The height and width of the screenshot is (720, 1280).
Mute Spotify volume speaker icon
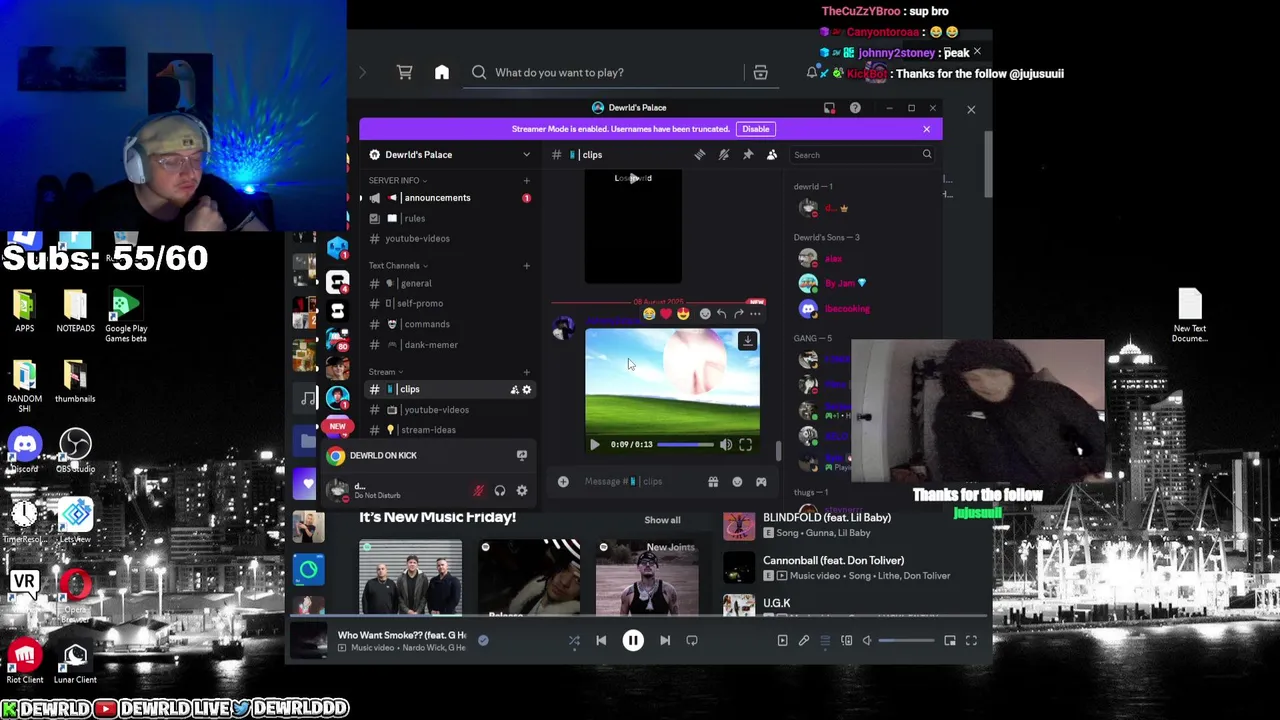[x=867, y=641]
